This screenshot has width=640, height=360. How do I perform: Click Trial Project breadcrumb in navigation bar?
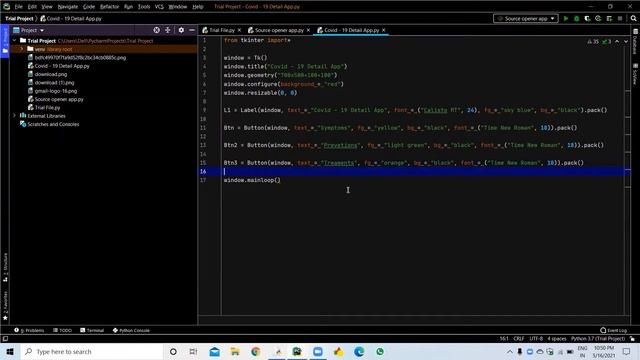pos(19,18)
